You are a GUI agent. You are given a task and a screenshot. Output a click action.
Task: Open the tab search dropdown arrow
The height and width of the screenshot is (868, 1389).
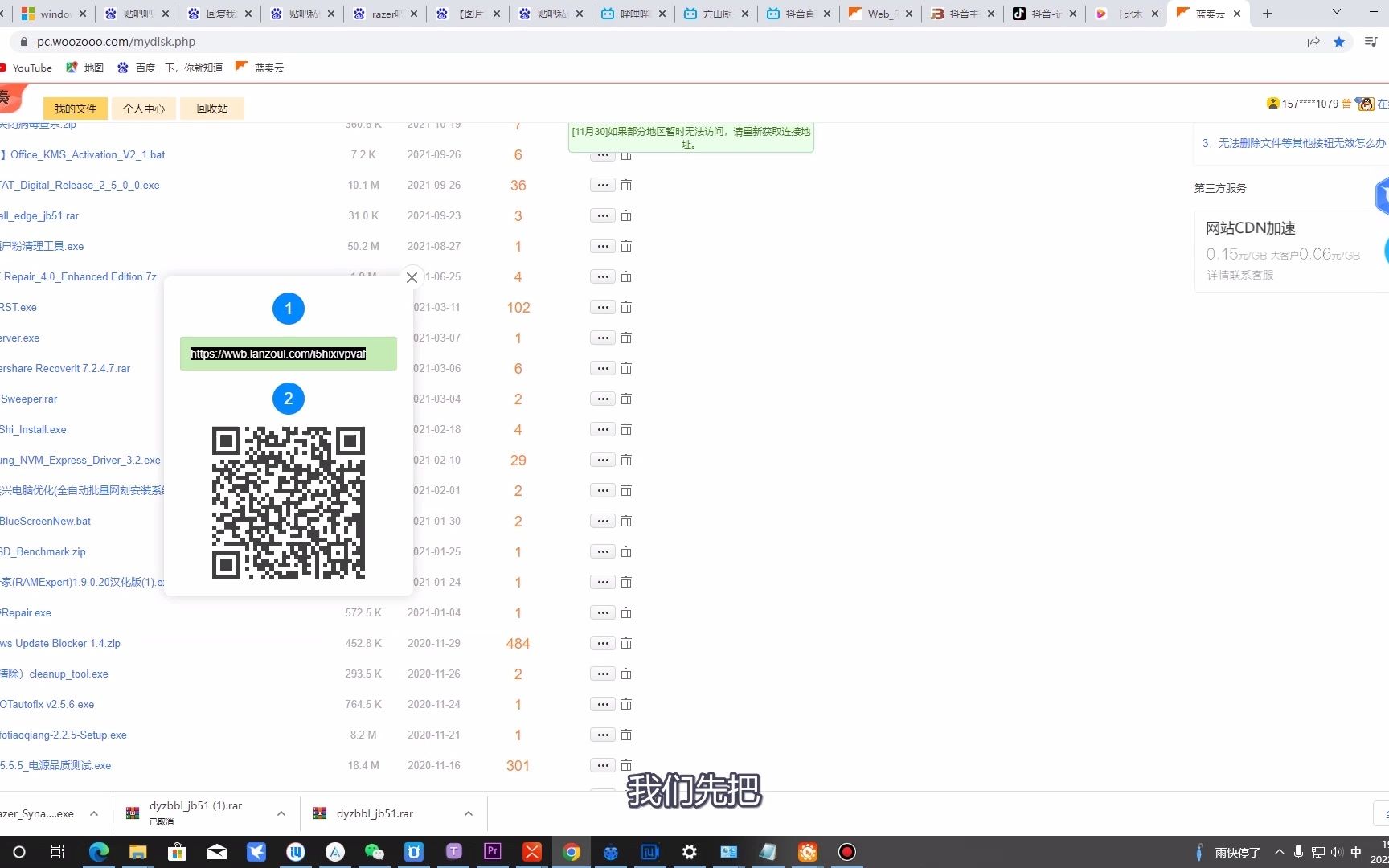click(1336, 12)
